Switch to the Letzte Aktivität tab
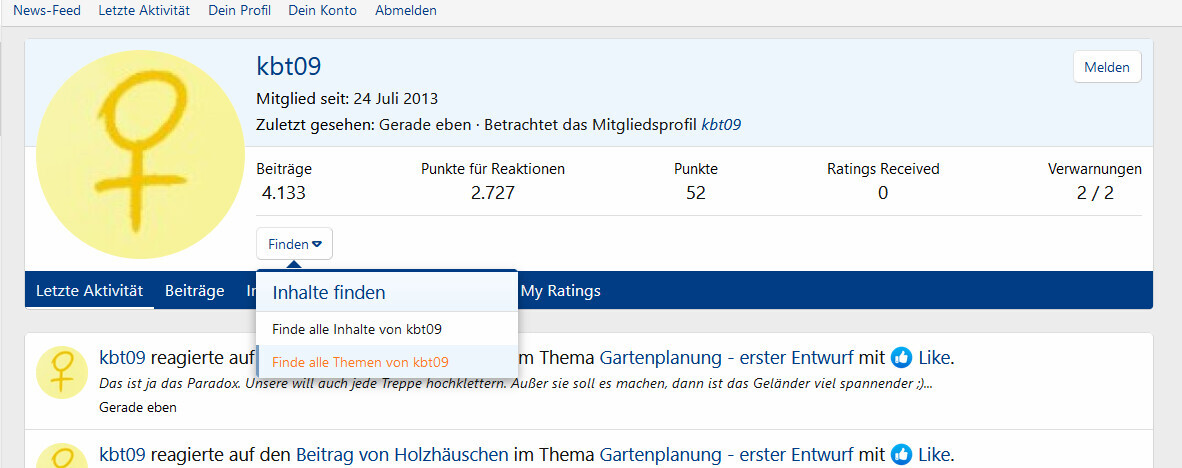 tap(90, 291)
